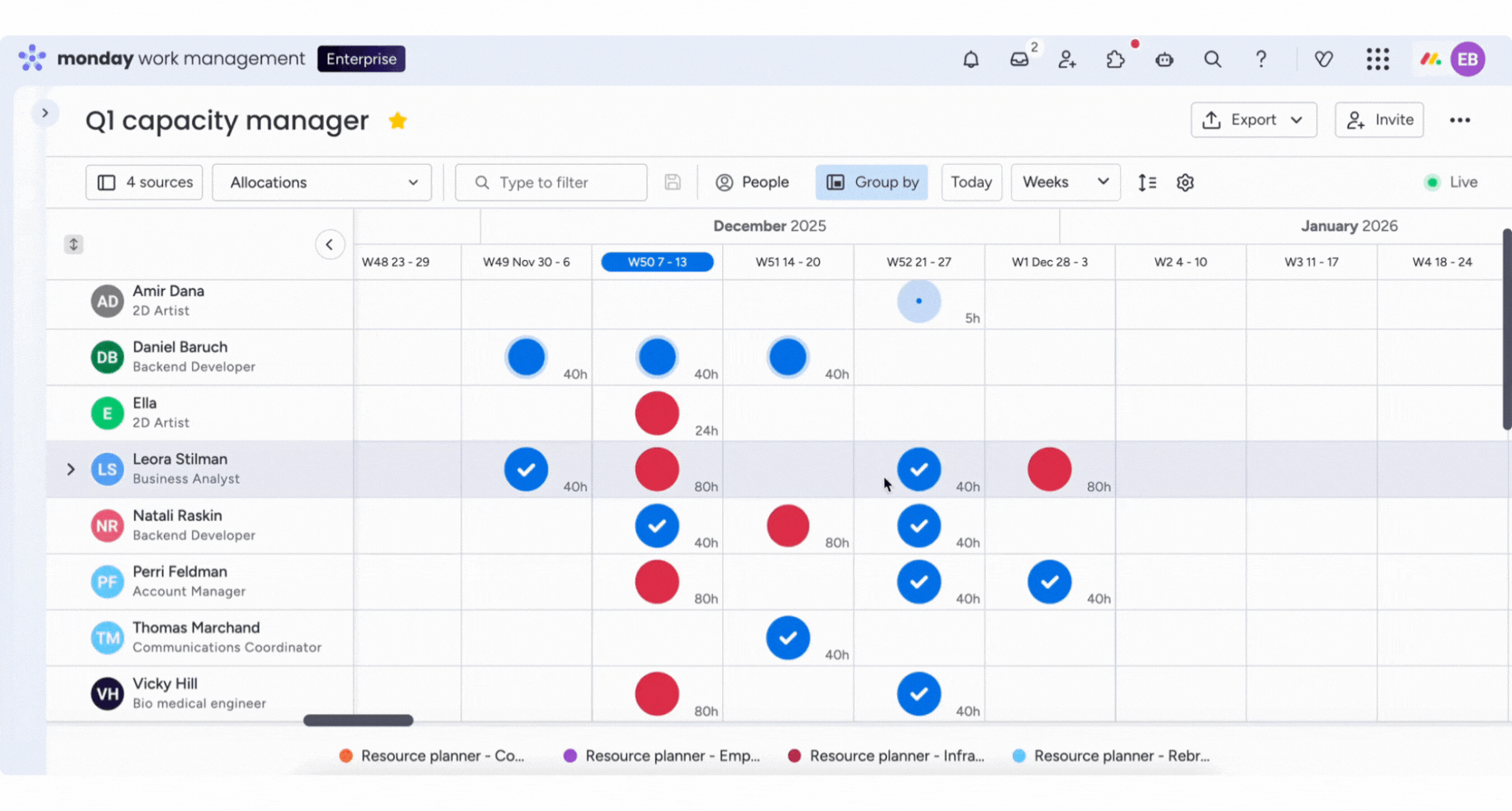Click the invite members person icon
1512x811 pixels.
(1067, 59)
